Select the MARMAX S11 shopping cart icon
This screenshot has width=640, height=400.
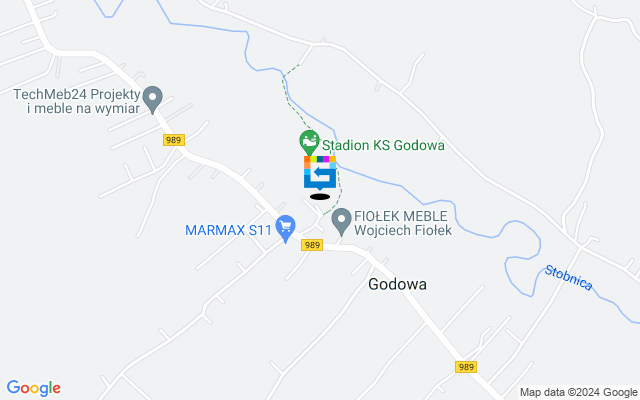pos(286,228)
